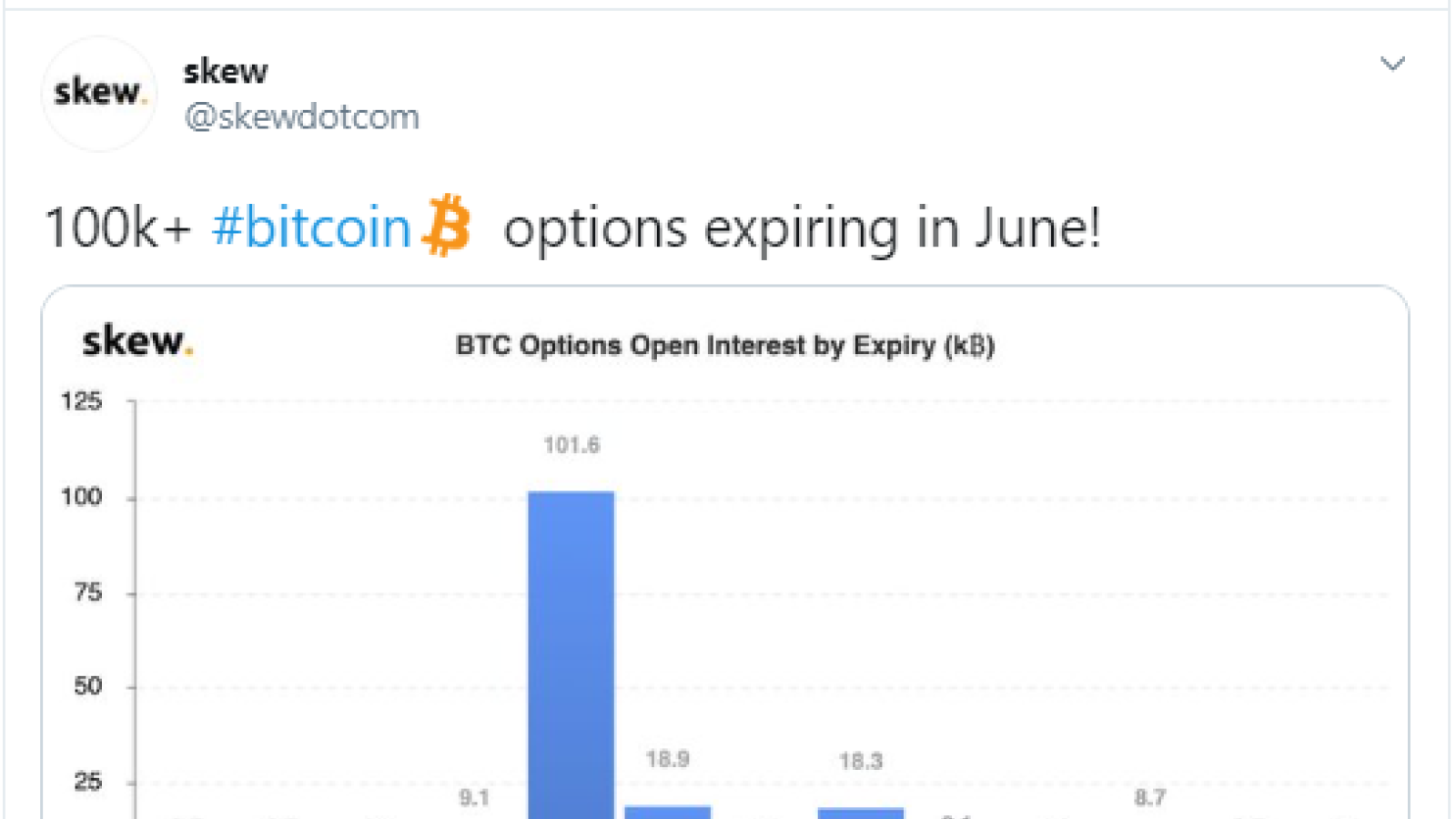Click the chart title BTC Options Open Interest
Screen dimensions: 1456x819
click(x=724, y=346)
